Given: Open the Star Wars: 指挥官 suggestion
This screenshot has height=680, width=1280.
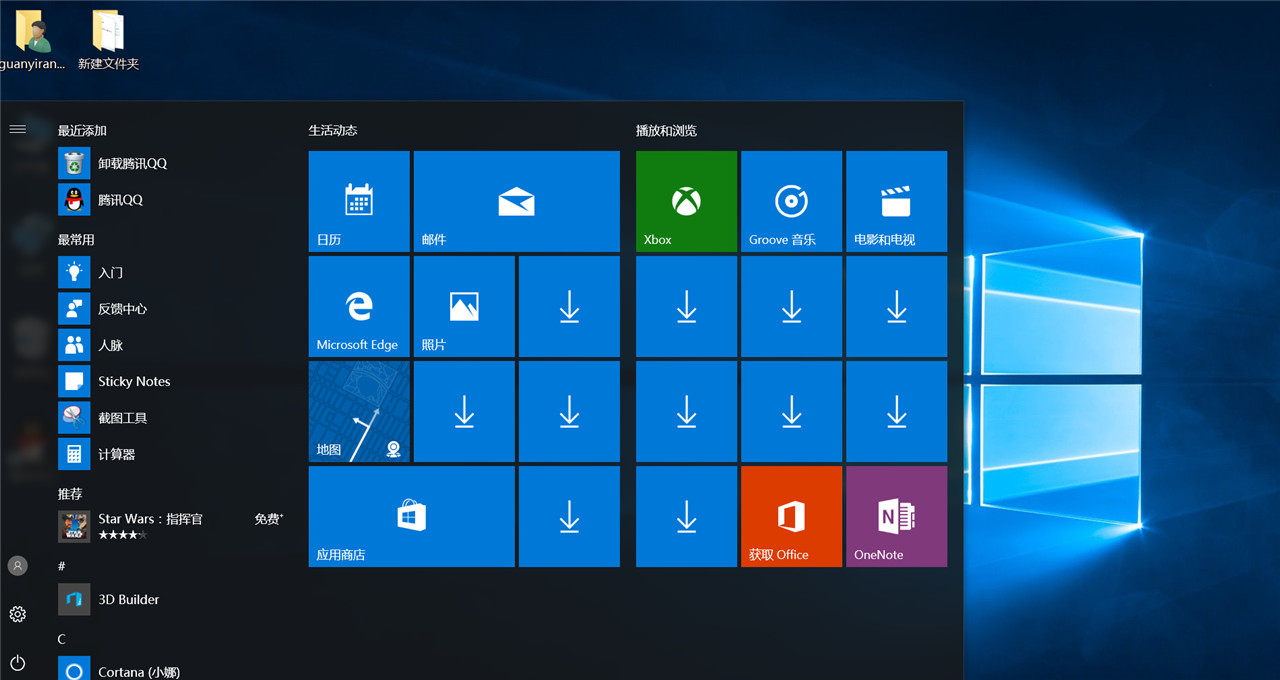Looking at the screenshot, I should (x=172, y=527).
